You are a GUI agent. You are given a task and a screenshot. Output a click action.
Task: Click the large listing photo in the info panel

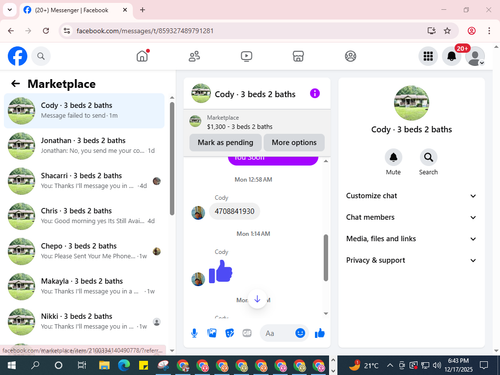click(411, 103)
